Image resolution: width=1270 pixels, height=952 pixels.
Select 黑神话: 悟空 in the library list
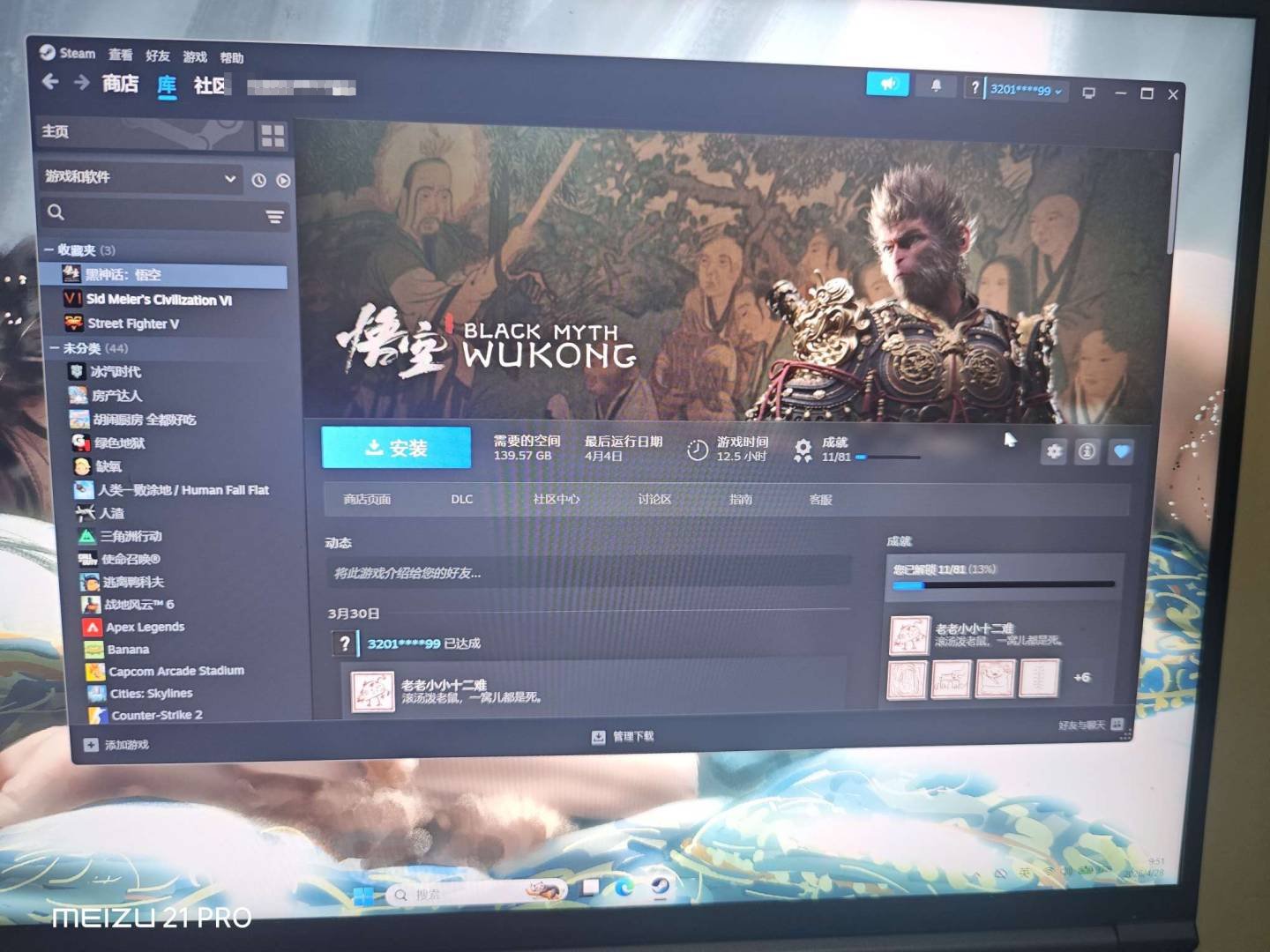tap(163, 275)
